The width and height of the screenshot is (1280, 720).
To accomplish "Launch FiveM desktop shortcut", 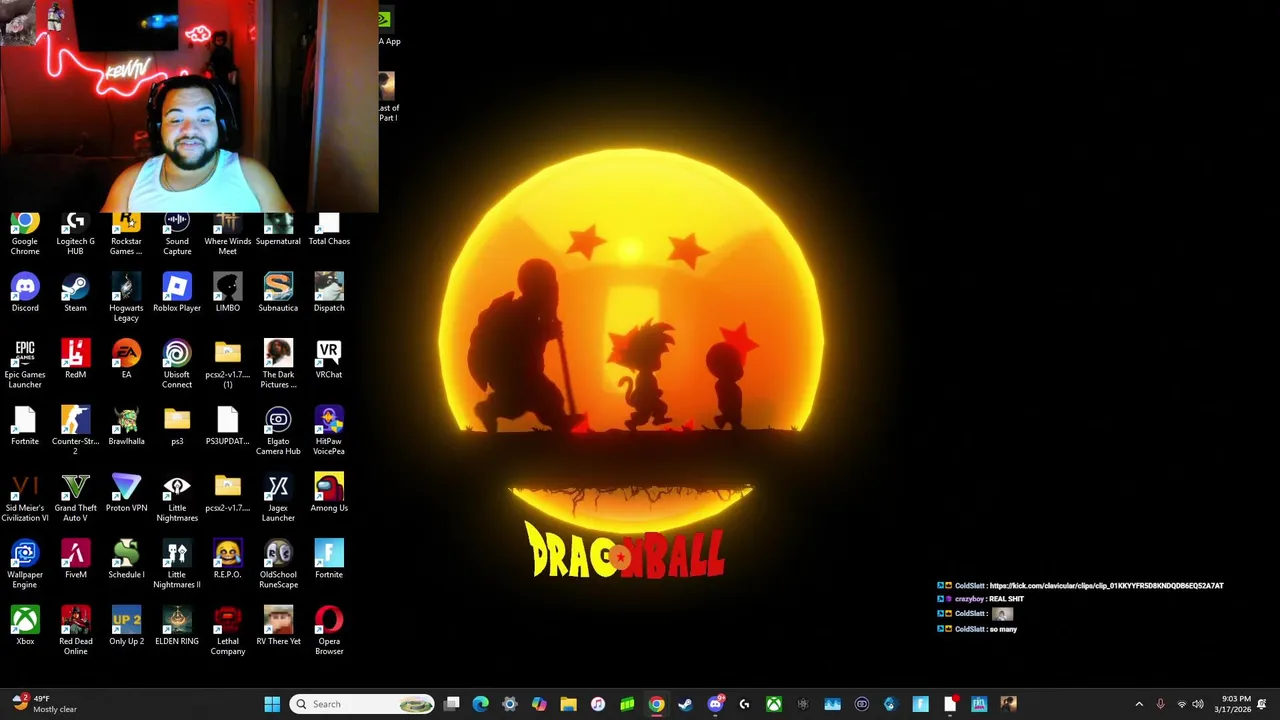I will (75, 559).
